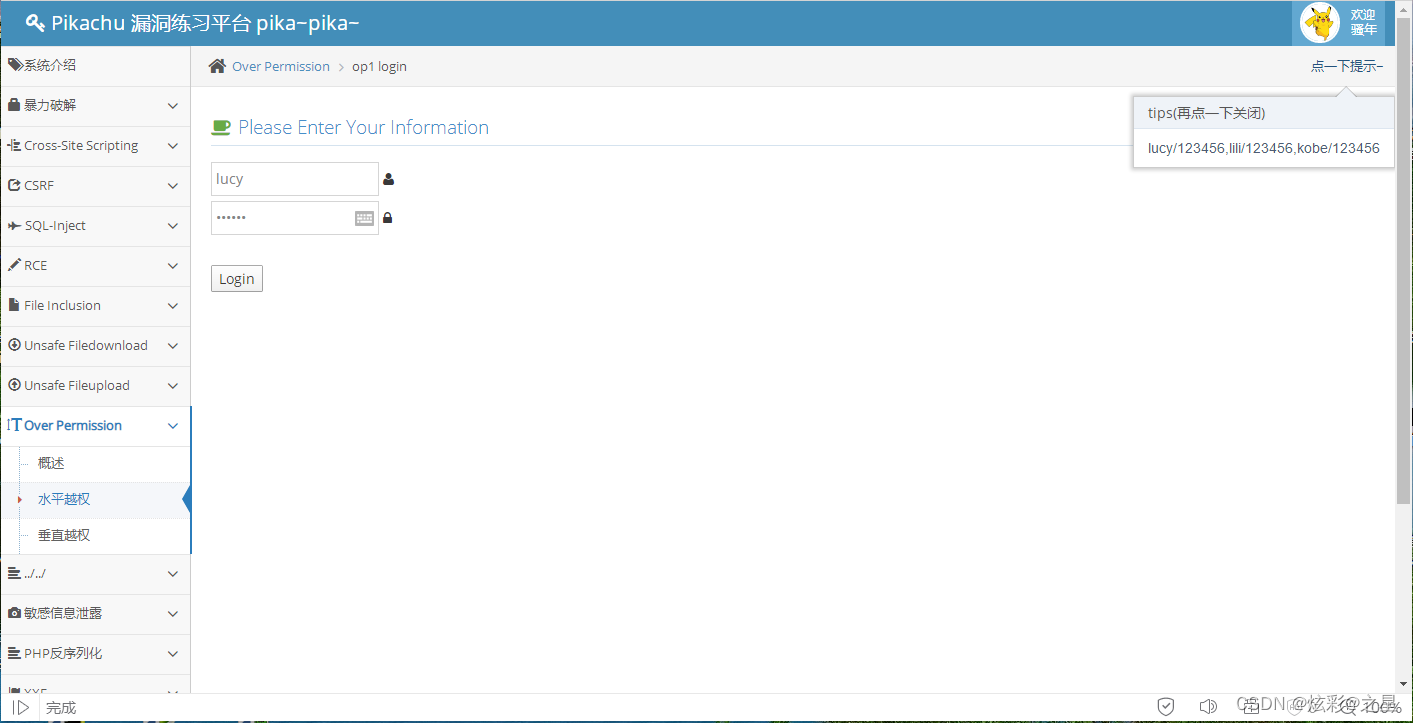Click the tips(再点一下关闭) popup header
The image size is (1413, 723).
pos(1264,113)
